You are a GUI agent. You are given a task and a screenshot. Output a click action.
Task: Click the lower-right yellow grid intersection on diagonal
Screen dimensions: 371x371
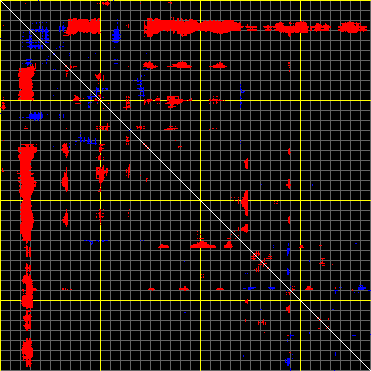tap(300, 300)
